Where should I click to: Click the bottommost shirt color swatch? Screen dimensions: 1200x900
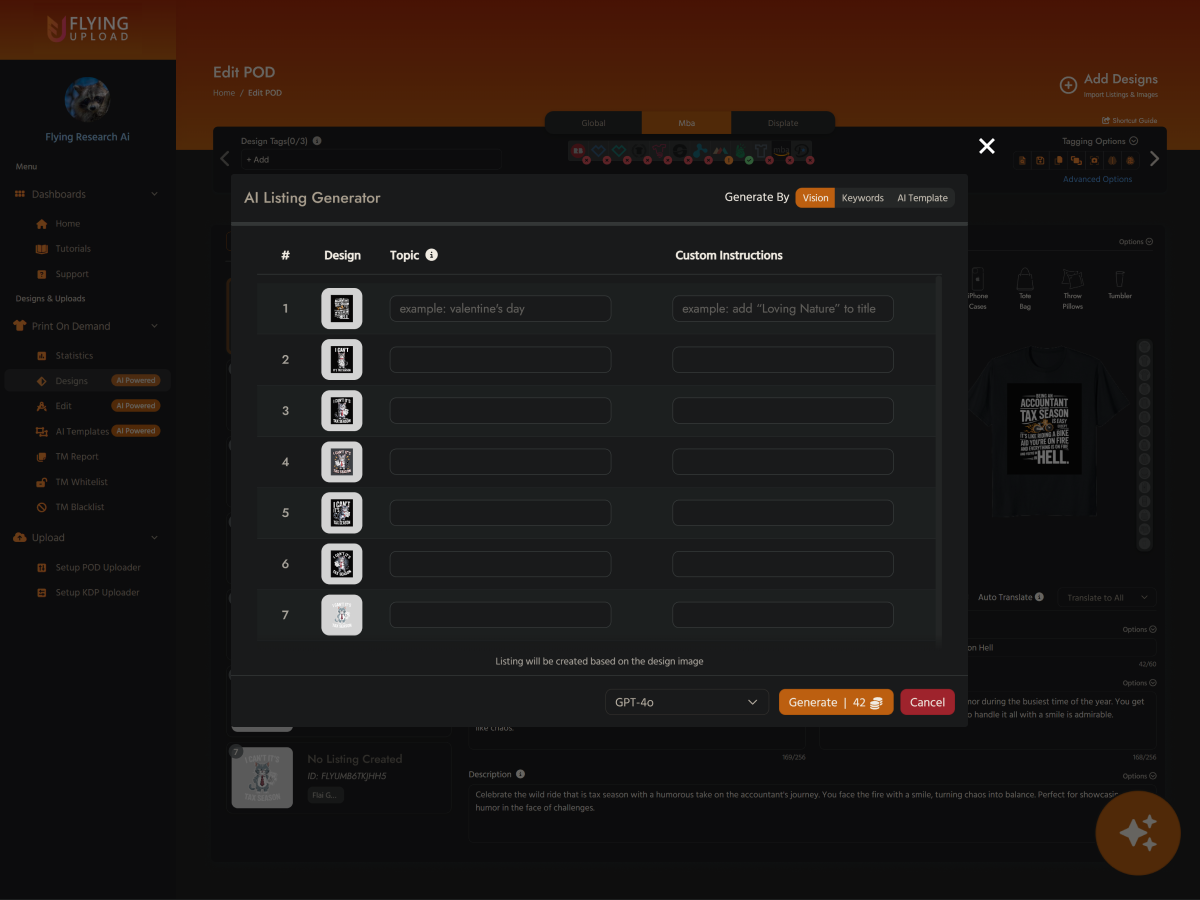[x=1145, y=543]
